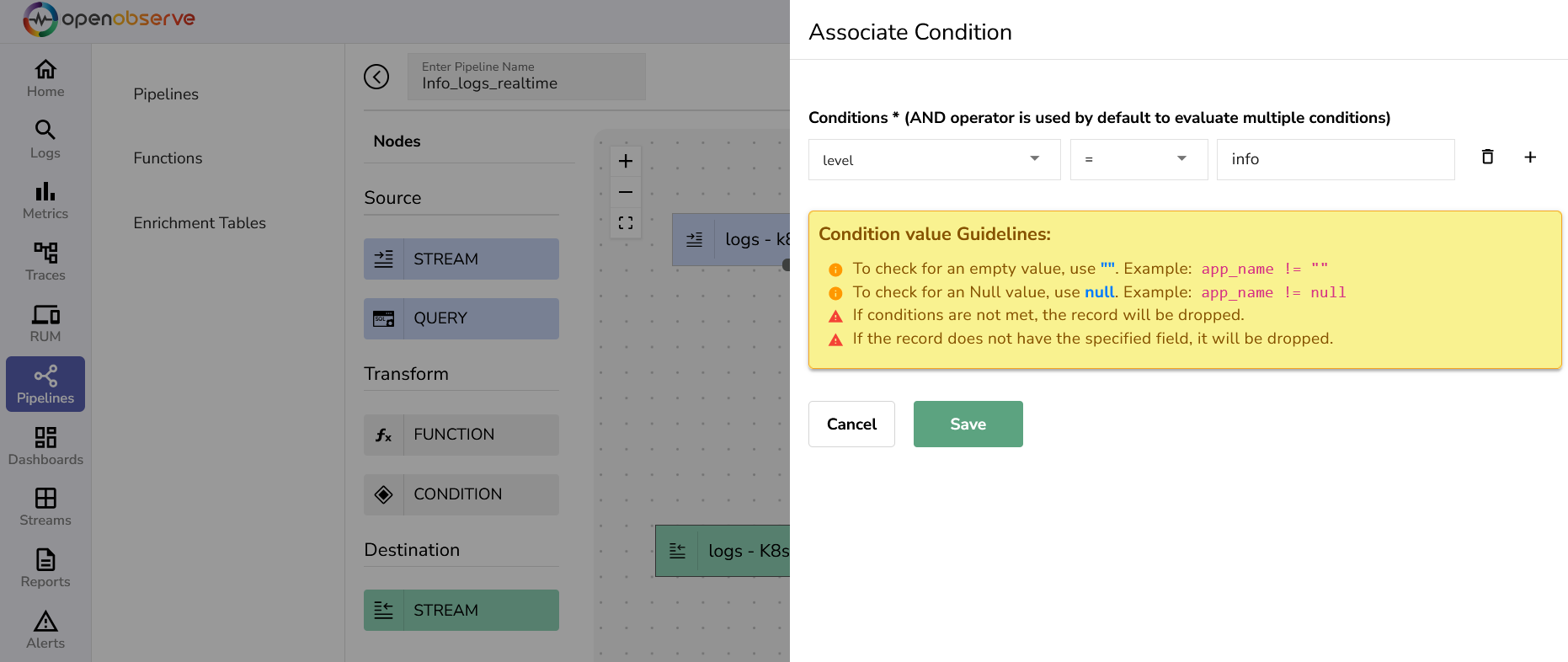Select the Logs icon in the sidebar
Screen dimensions: 1568x662
click(45, 137)
